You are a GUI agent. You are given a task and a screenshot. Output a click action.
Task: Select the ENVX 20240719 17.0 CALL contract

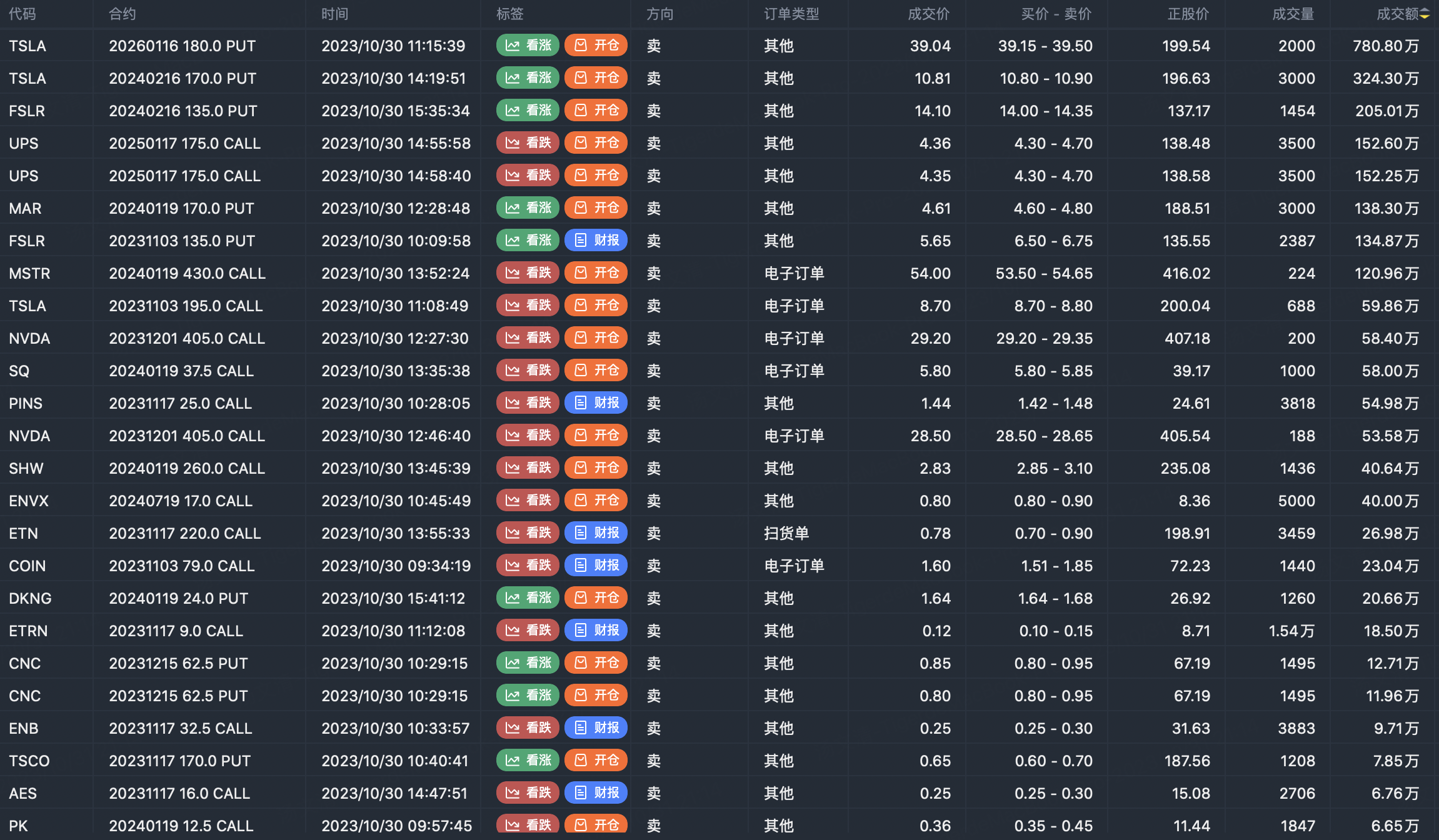click(181, 501)
